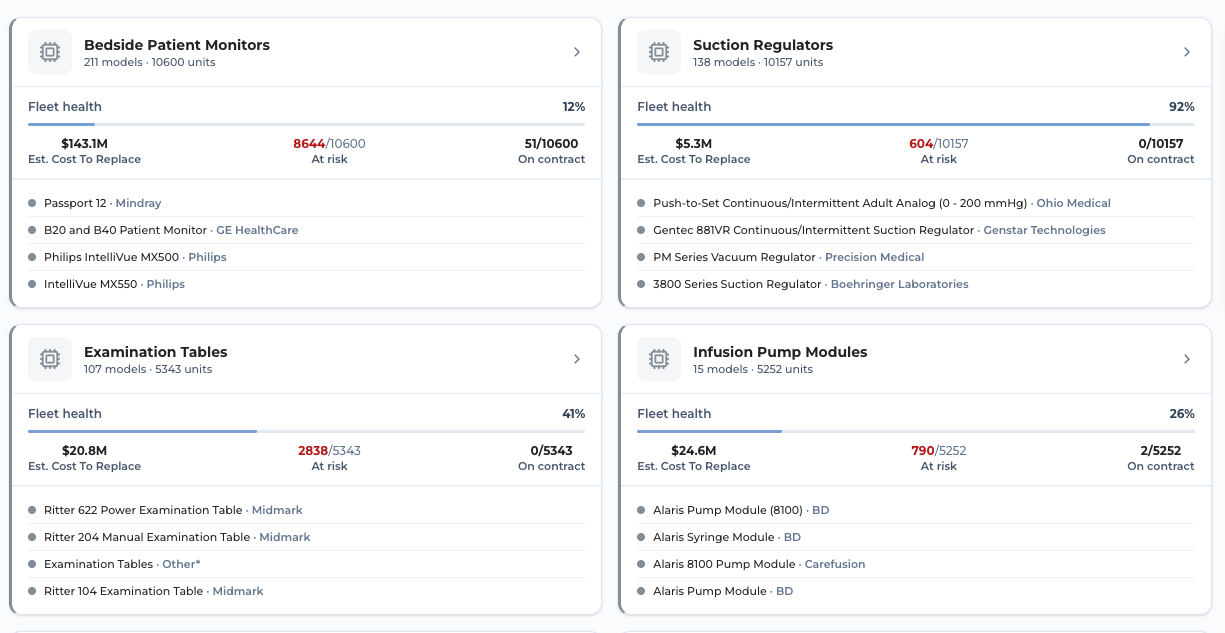Click the 12% fleet health progress bar
This screenshot has height=633, width=1225.
tap(306, 124)
